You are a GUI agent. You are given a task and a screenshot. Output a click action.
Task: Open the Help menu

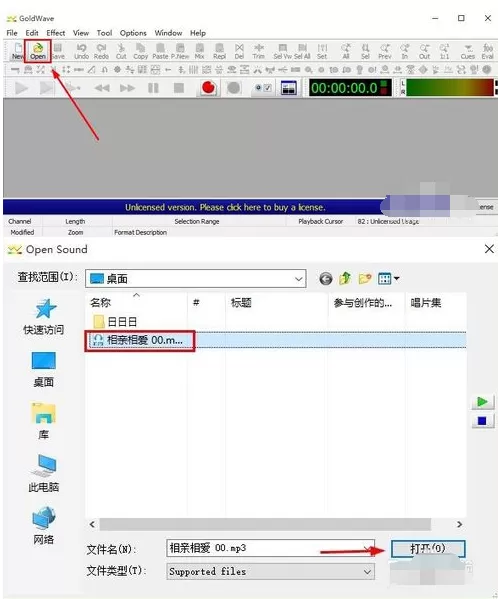(198, 33)
